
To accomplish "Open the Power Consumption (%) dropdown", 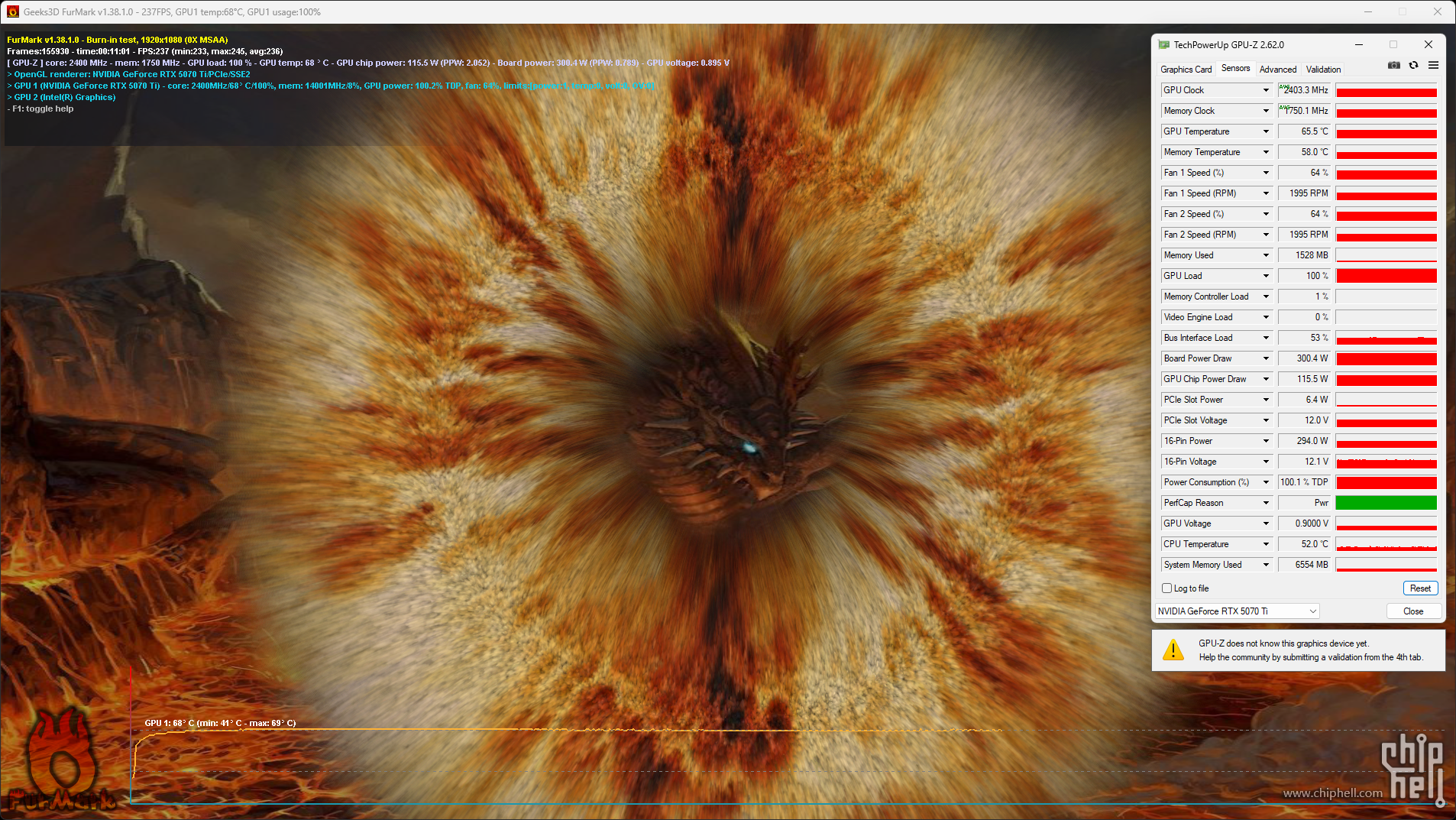I will 1266,482.
